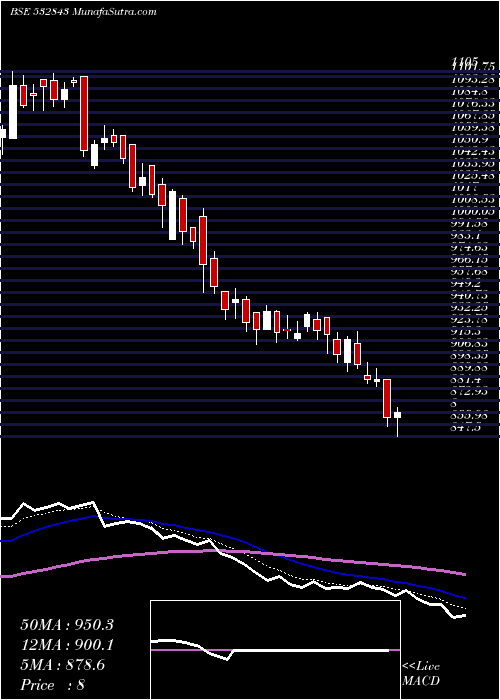Click the 847.5 price axis label
The width and height of the screenshot is (500, 700).
coord(467,428)
